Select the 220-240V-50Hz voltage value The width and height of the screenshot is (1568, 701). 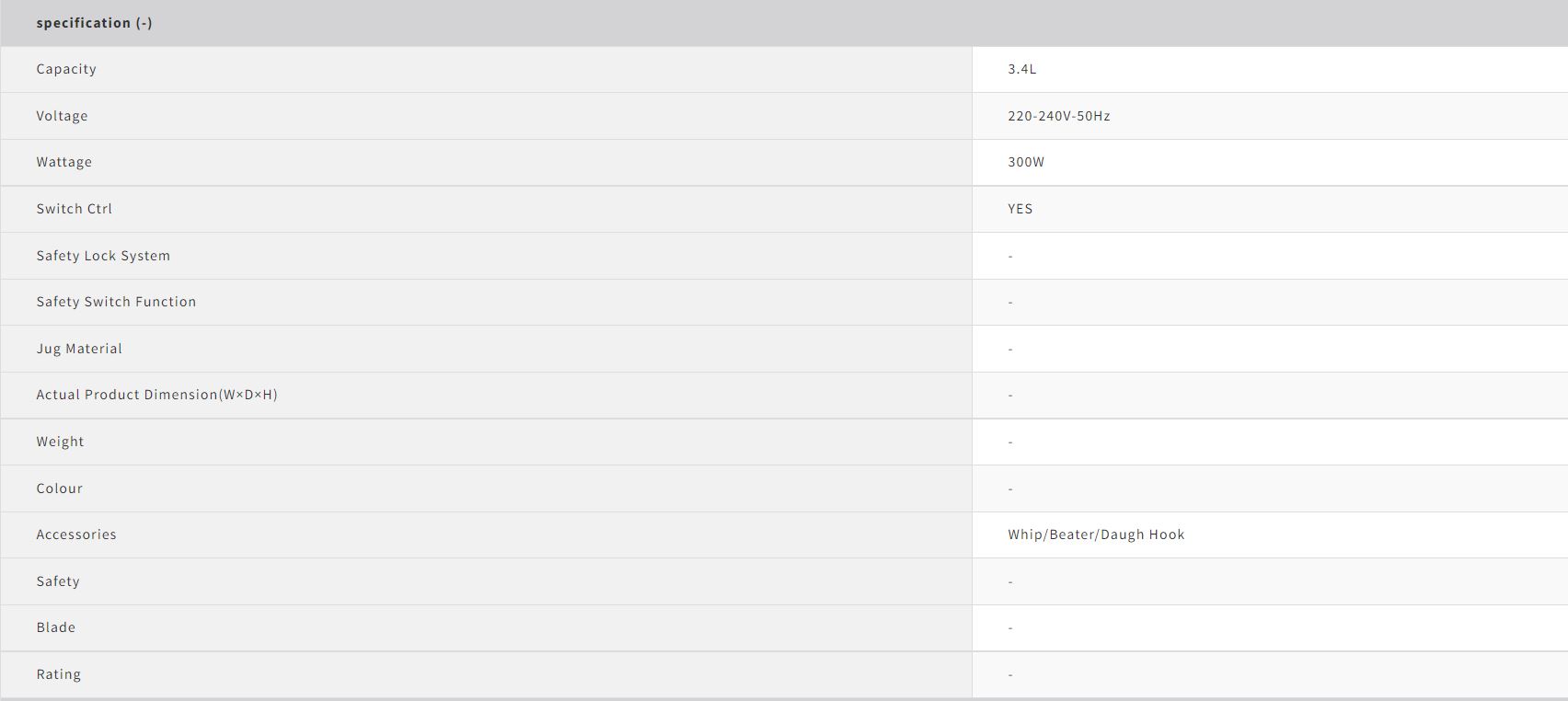pos(1058,116)
